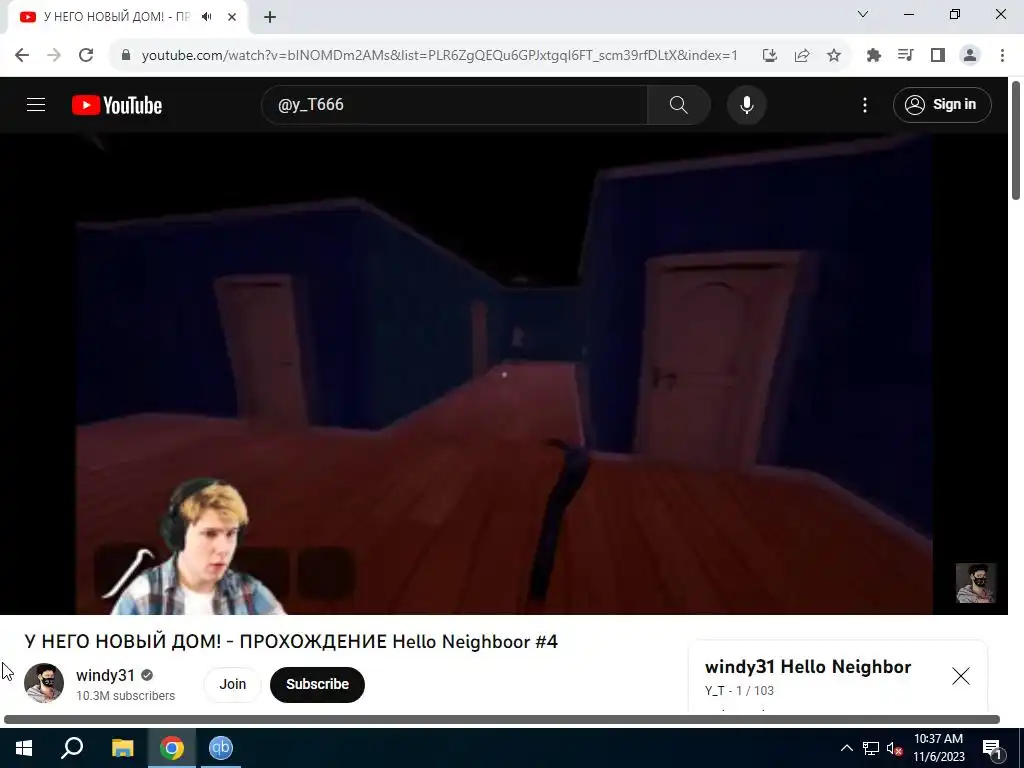Screen dimensions: 1024x768
Task: Open windy31 channel name link
Action: pyautogui.click(x=105, y=675)
